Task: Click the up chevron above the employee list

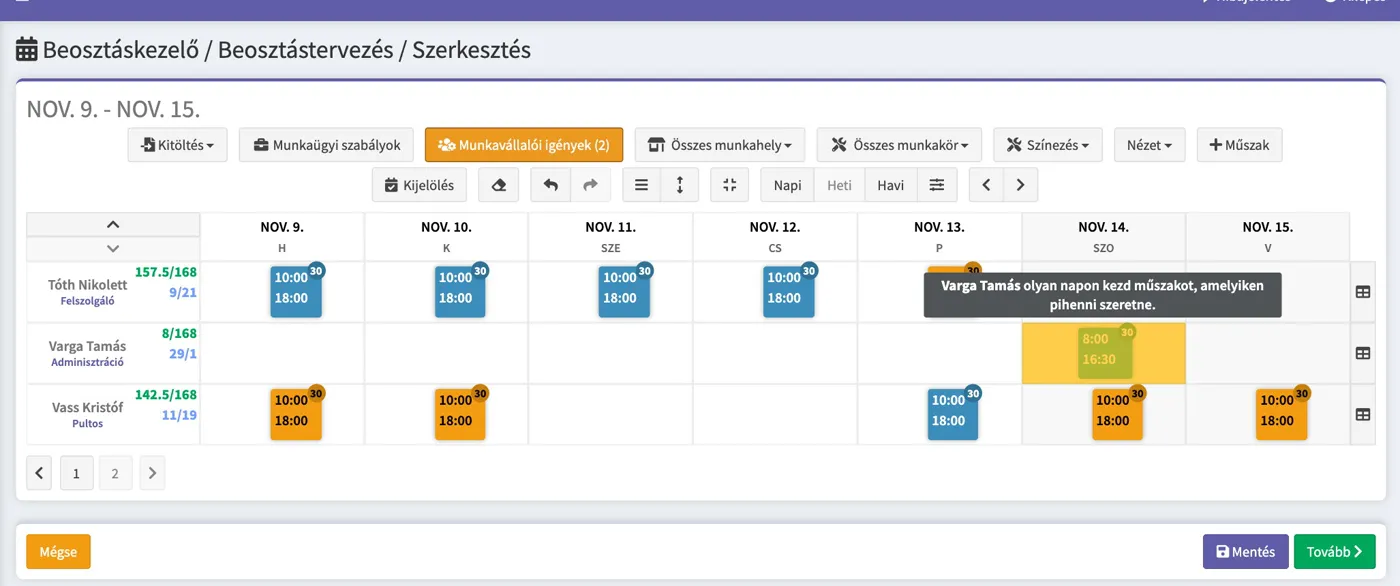Action: 113,225
